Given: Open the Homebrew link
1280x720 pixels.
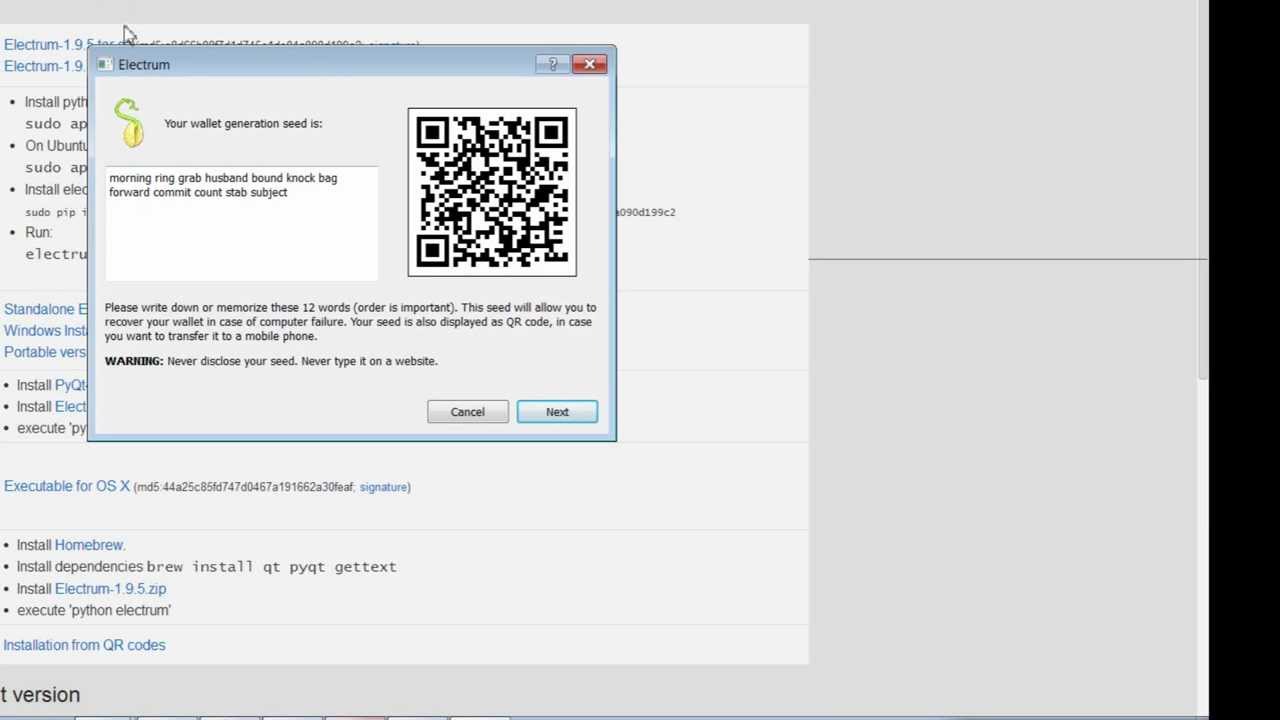Looking at the screenshot, I should point(89,545).
